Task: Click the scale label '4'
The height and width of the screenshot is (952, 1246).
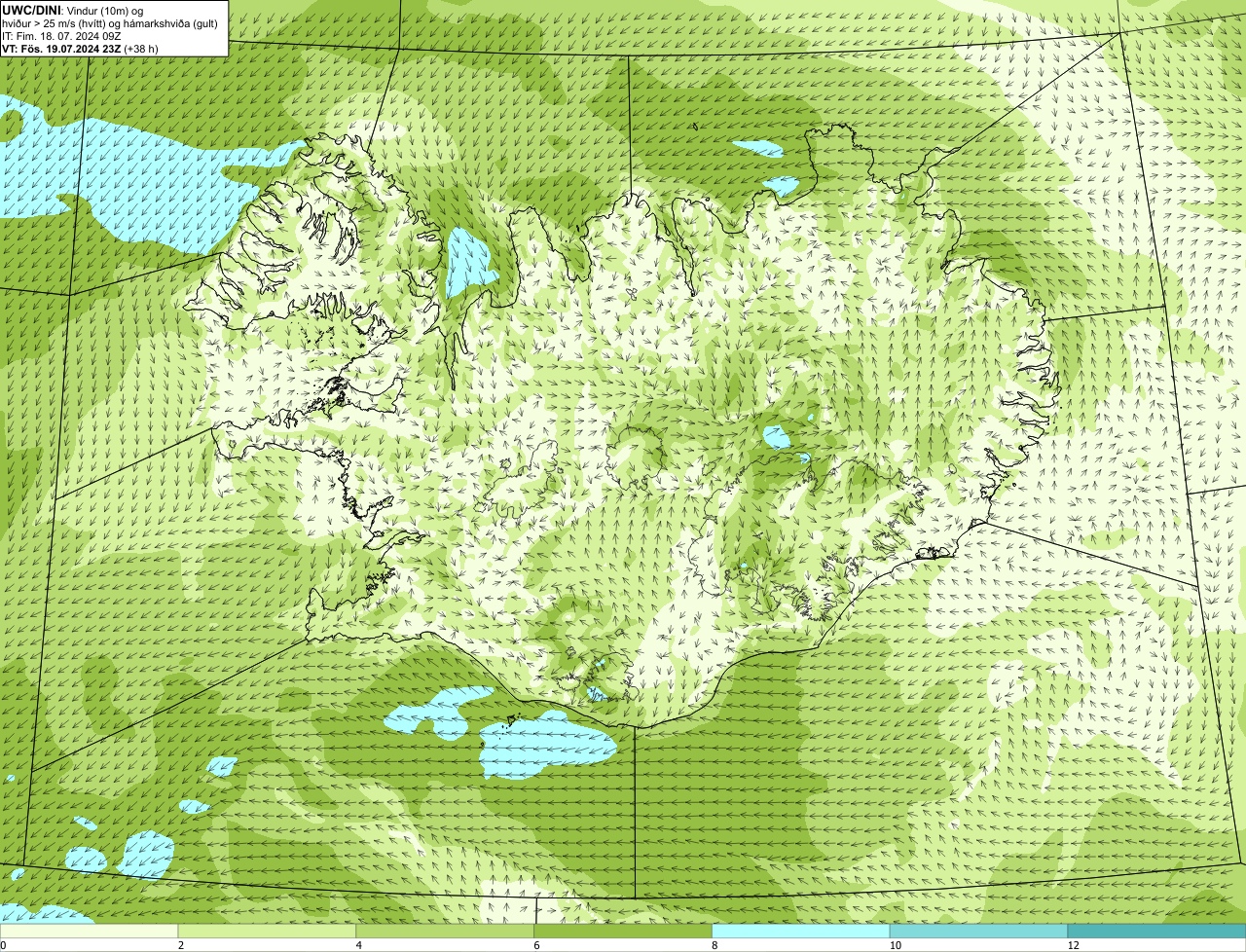Action: coord(359,945)
